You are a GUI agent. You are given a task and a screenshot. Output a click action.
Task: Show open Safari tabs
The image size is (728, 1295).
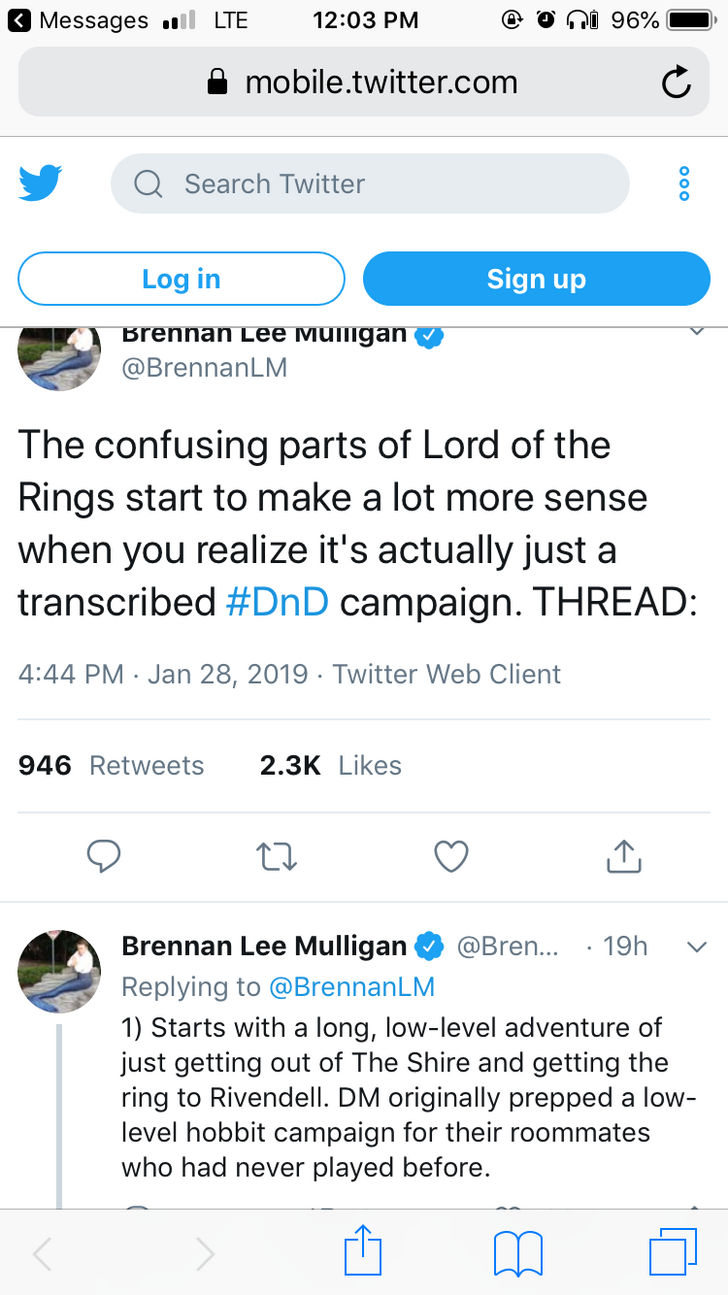(x=673, y=1253)
